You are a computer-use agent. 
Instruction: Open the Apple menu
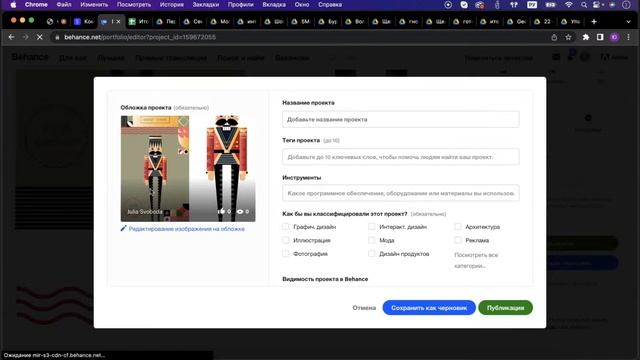[x=13, y=5]
